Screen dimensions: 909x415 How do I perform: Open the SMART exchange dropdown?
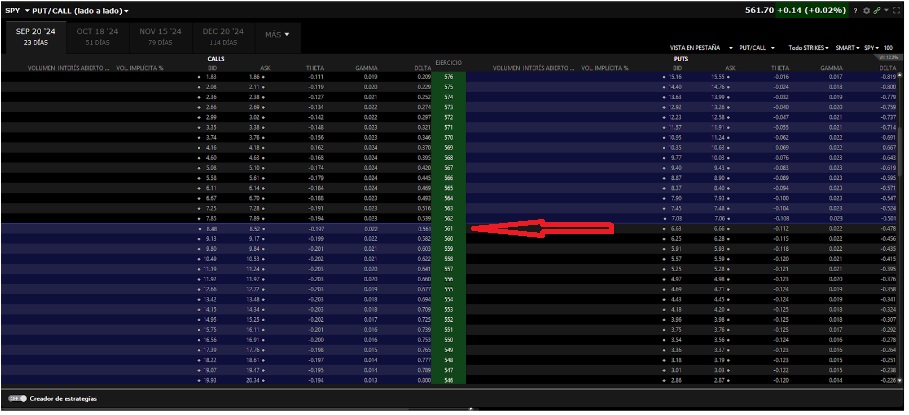[847, 47]
